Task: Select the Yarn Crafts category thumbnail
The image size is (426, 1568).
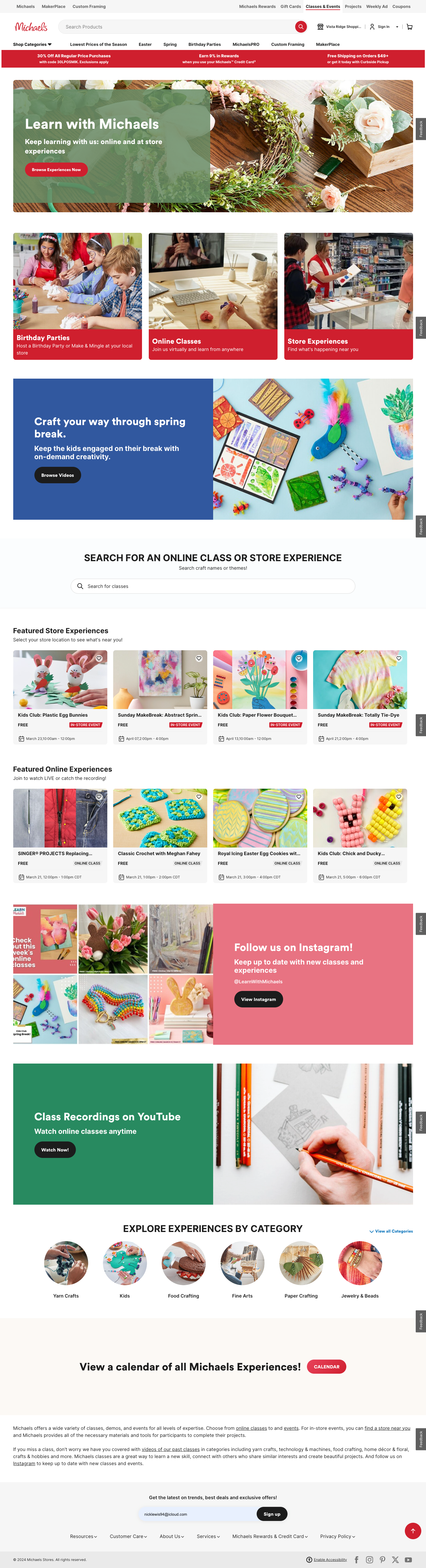Action: 66,1263
